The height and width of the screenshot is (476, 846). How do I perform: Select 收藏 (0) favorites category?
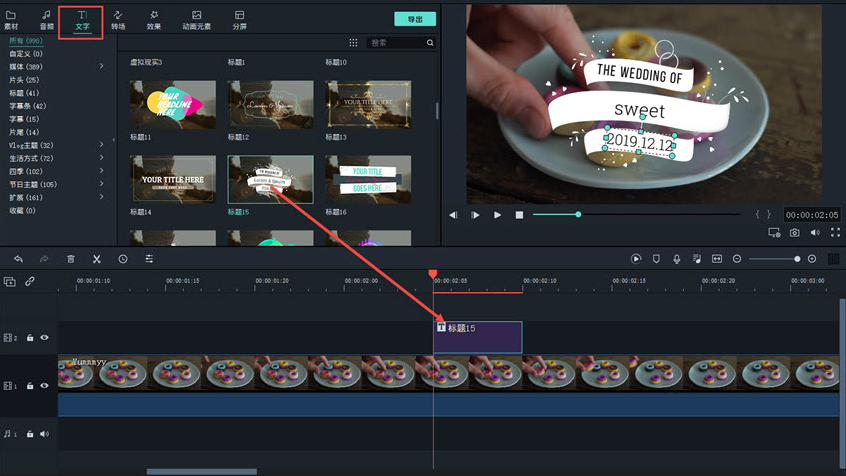point(22,210)
